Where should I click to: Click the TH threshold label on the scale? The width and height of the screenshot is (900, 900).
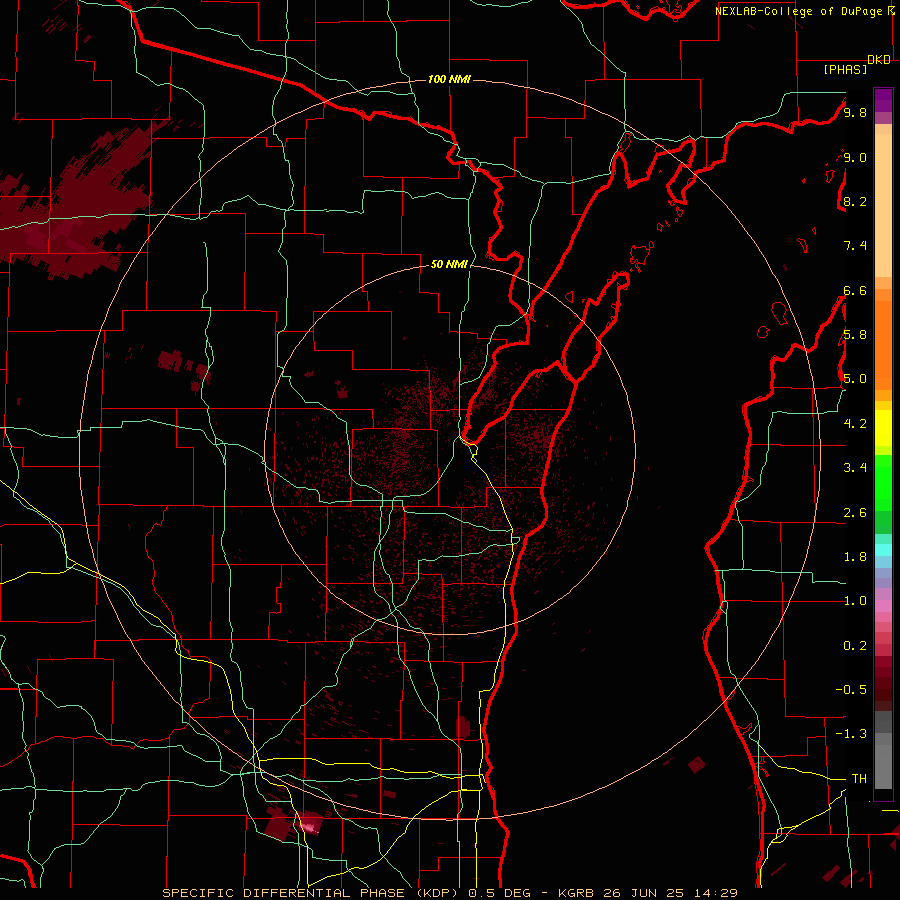click(859, 779)
